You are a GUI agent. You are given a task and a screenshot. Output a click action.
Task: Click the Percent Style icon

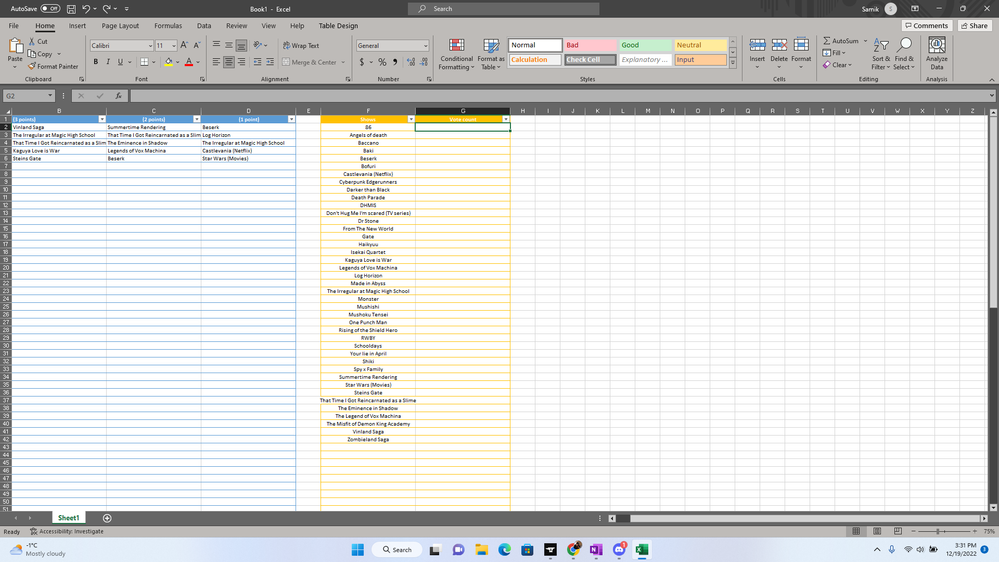(x=382, y=62)
